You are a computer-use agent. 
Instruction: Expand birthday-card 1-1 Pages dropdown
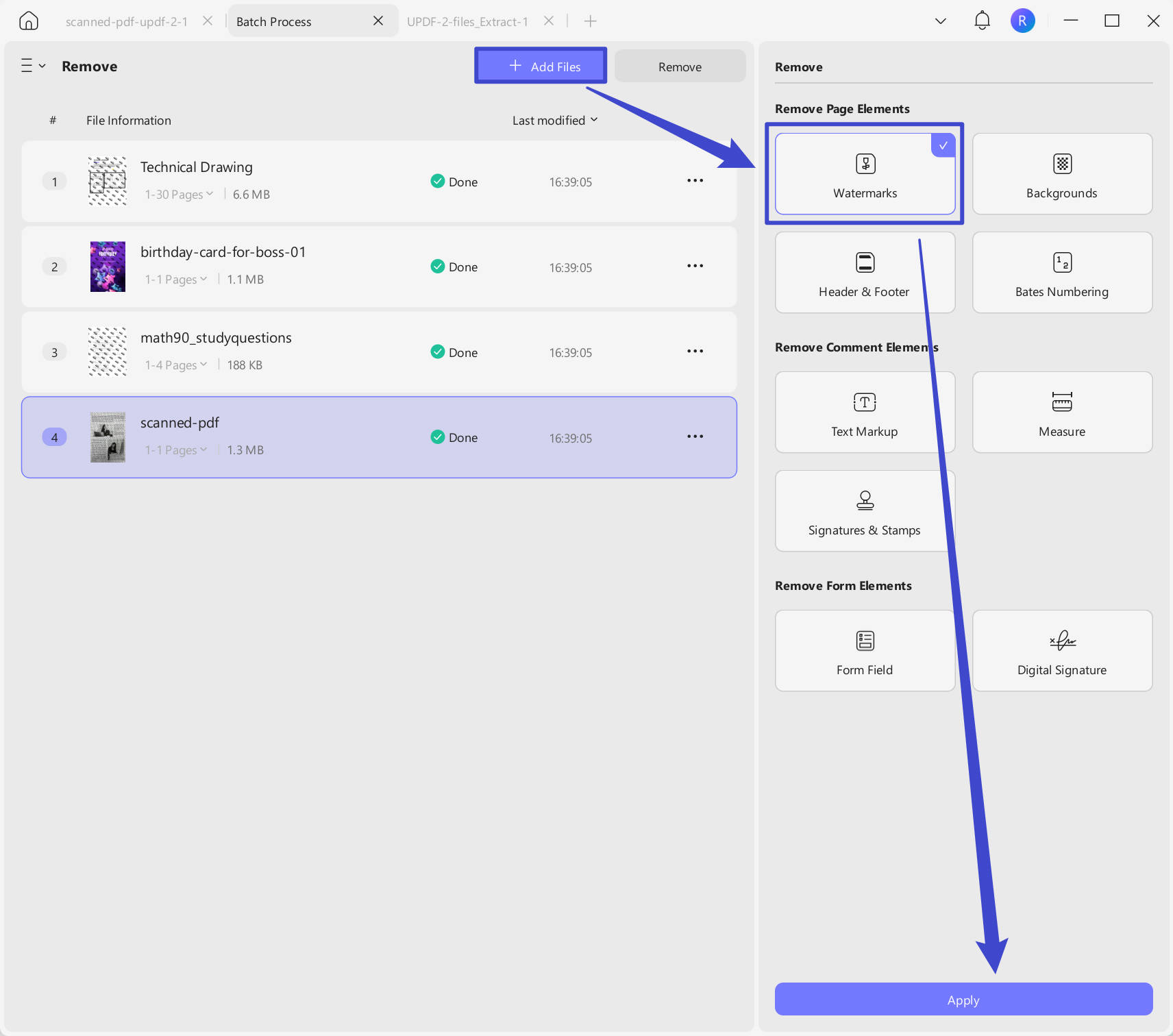[x=176, y=280]
